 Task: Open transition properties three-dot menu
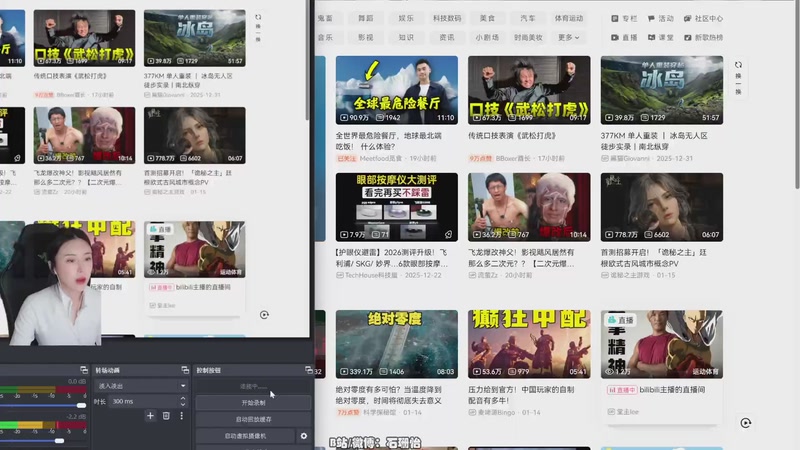click(x=182, y=416)
